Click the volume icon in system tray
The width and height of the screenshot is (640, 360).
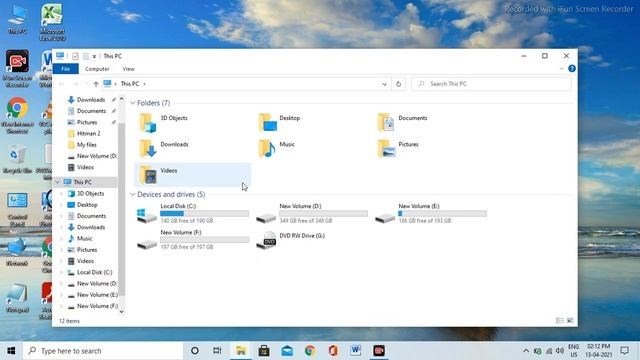click(x=560, y=351)
